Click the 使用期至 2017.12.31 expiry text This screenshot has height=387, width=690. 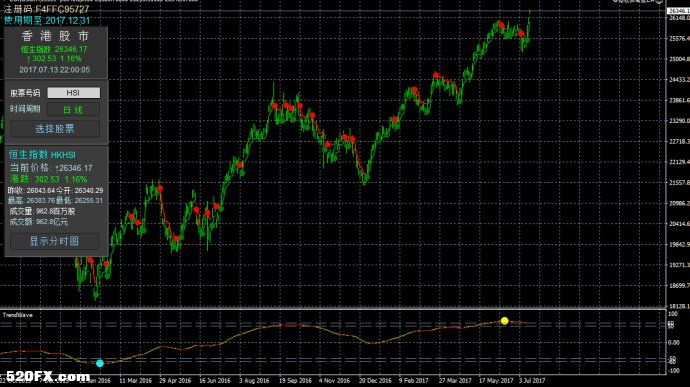click(47, 20)
